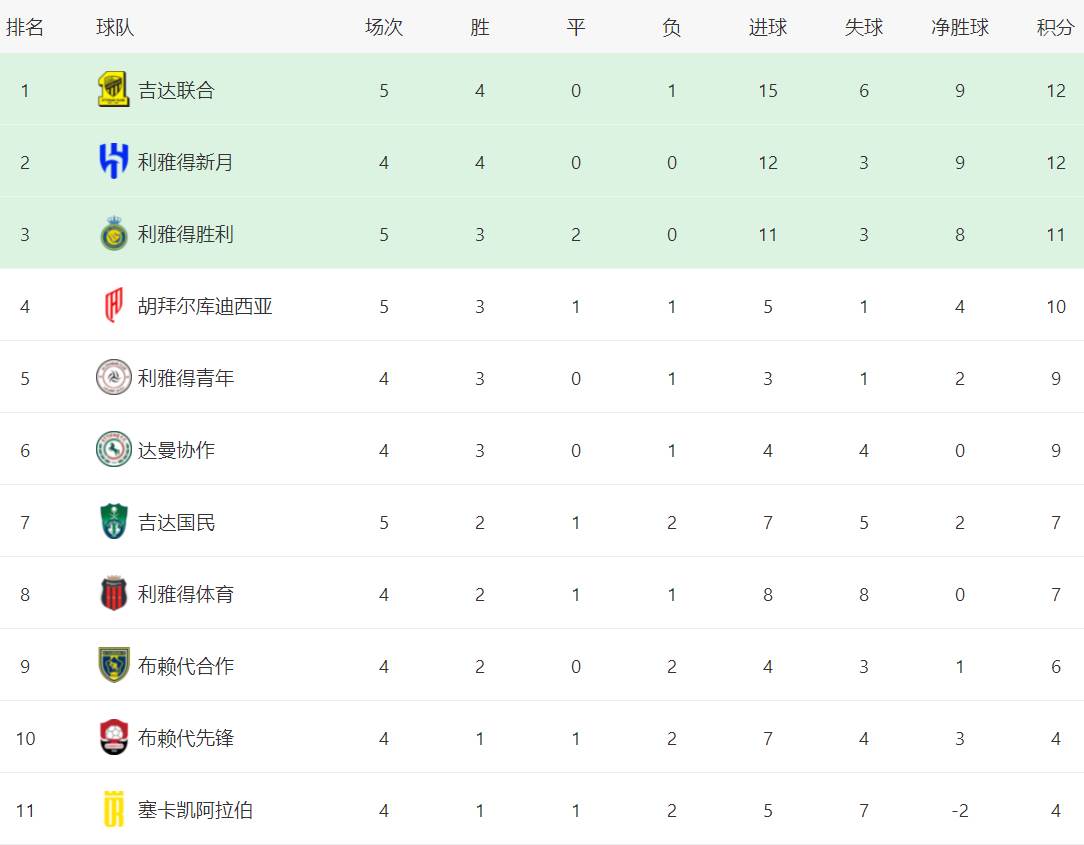Open the 布赖代先锋 club badge
This screenshot has height=845, width=1084.
tap(113, 737)
